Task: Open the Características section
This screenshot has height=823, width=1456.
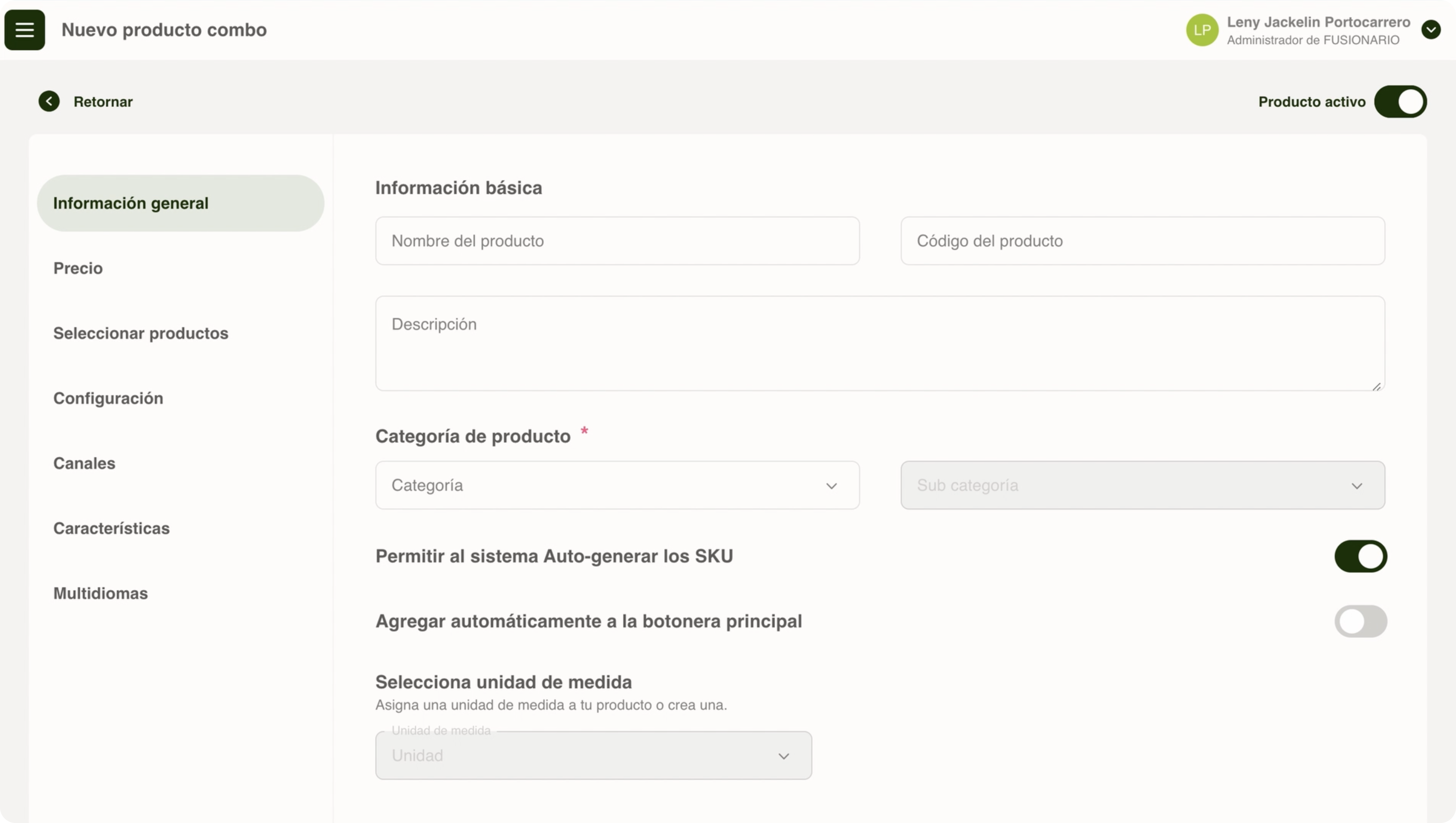Action: click(x=111, y=528)
